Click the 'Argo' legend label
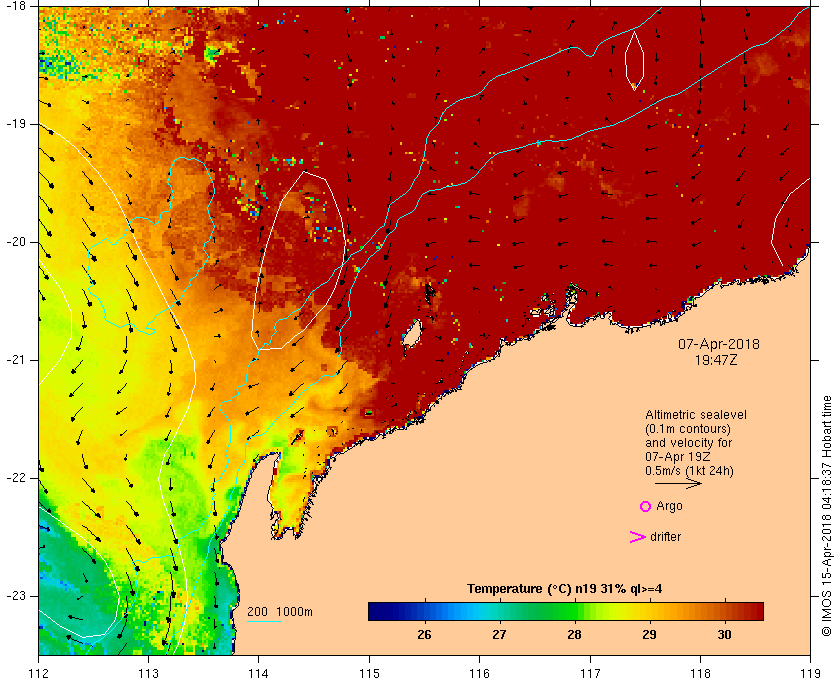840x680 pixels. tap(669, 506)
